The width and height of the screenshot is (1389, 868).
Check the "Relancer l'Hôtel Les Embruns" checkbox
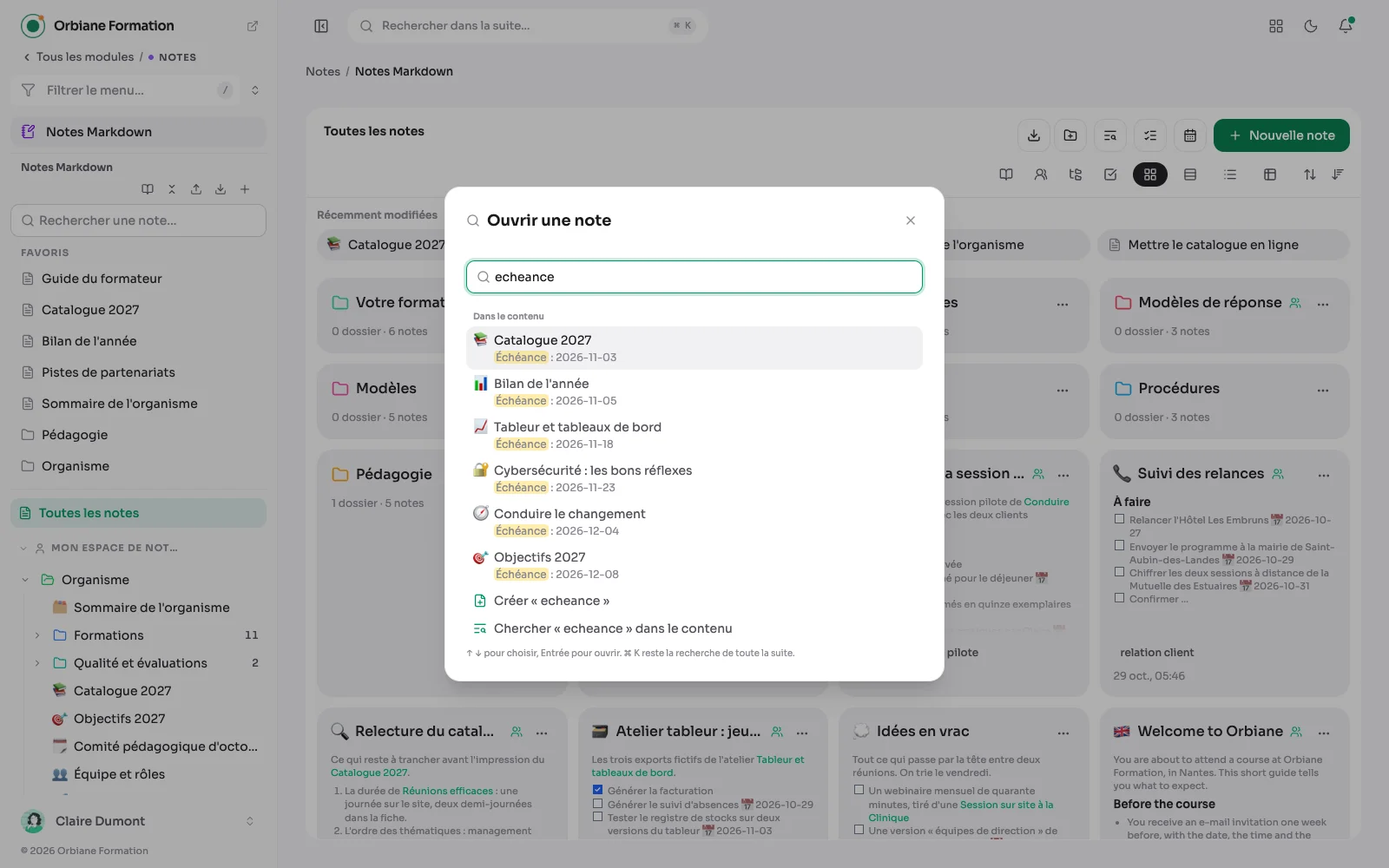click(1120, 519)
